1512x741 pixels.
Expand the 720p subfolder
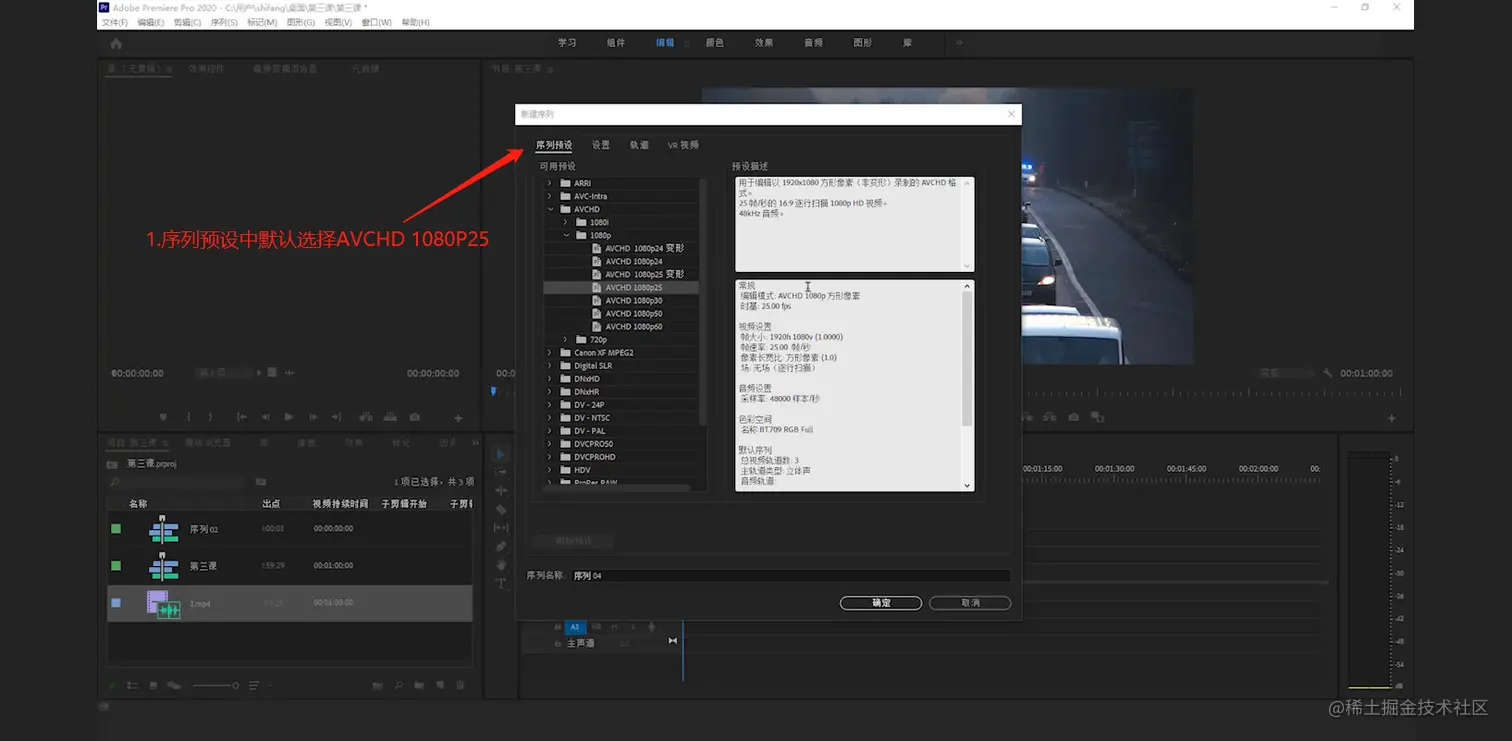point(565,339)
